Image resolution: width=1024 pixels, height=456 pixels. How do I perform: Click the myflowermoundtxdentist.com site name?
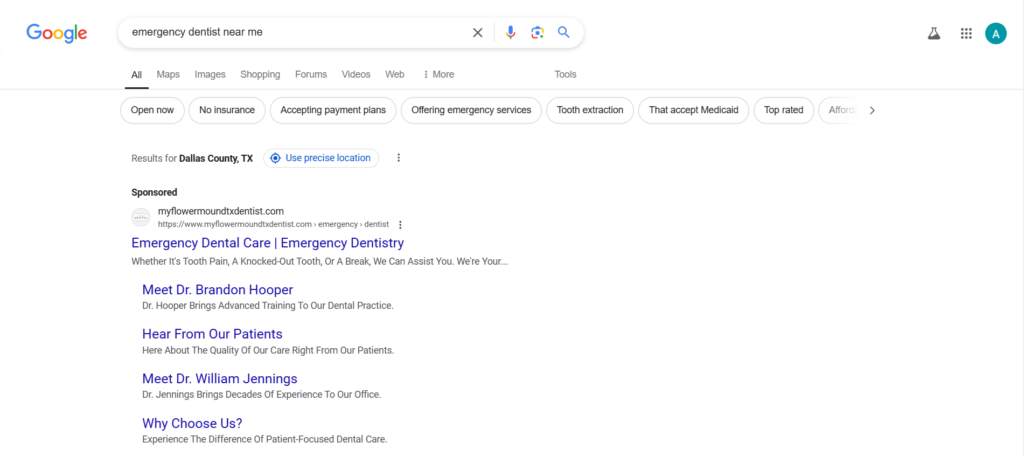point(221,211)
